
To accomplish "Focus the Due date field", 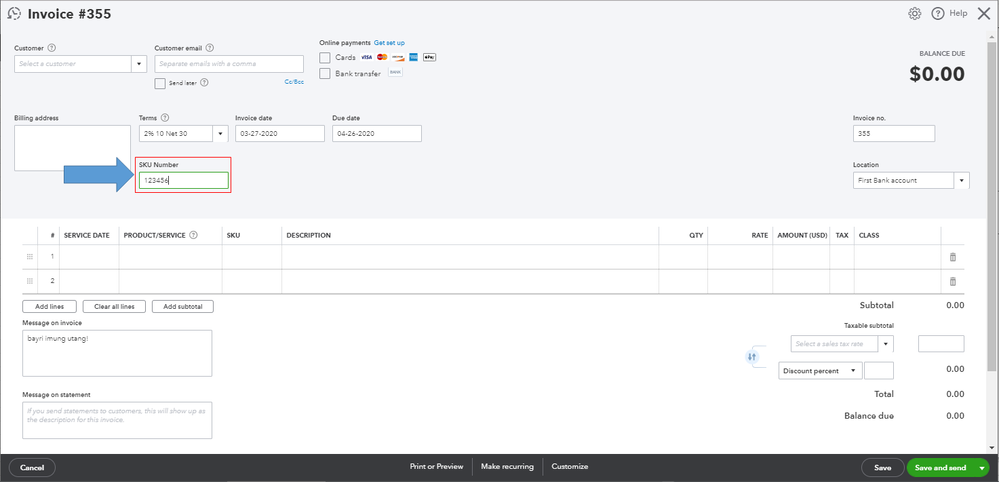I will click(x=377, y=134).
